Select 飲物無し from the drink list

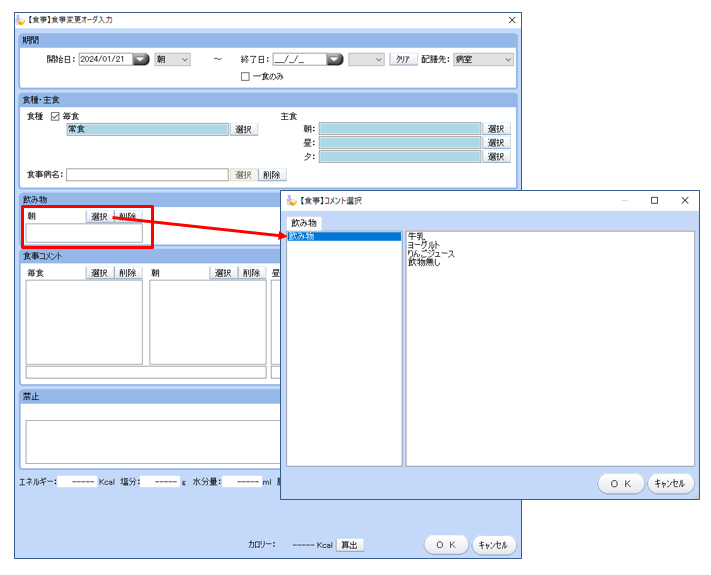[x=424, y=262]
